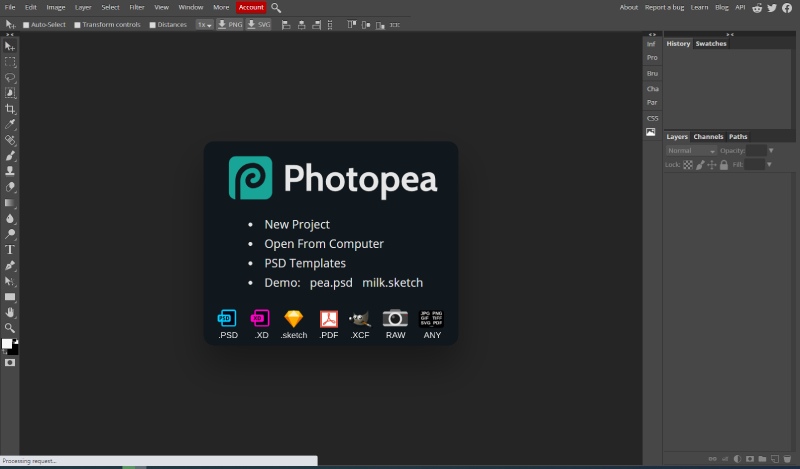Toggle lock transparent pixels checkerboard

[688, 165]
